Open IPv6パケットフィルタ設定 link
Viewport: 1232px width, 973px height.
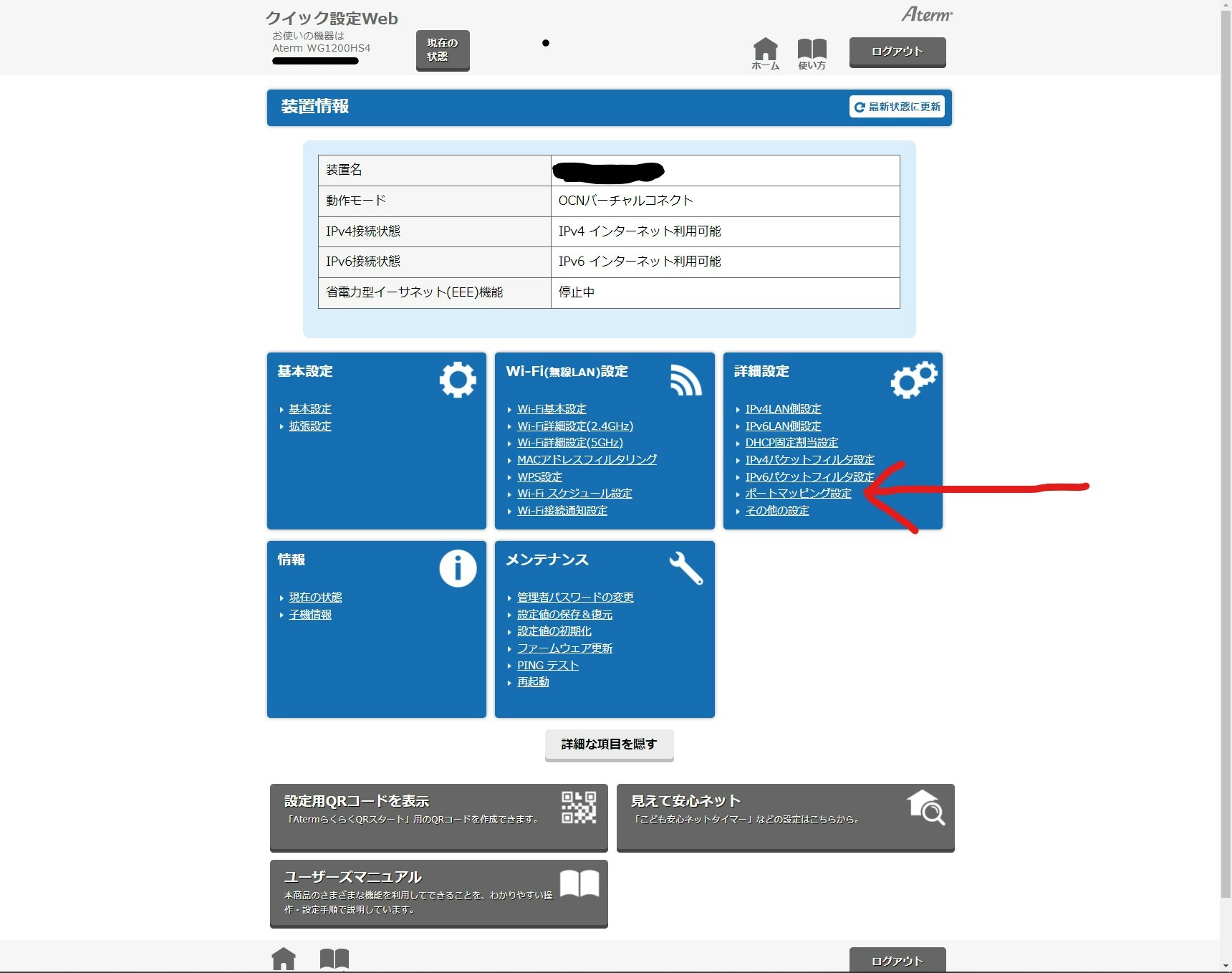tap(809, 477)
